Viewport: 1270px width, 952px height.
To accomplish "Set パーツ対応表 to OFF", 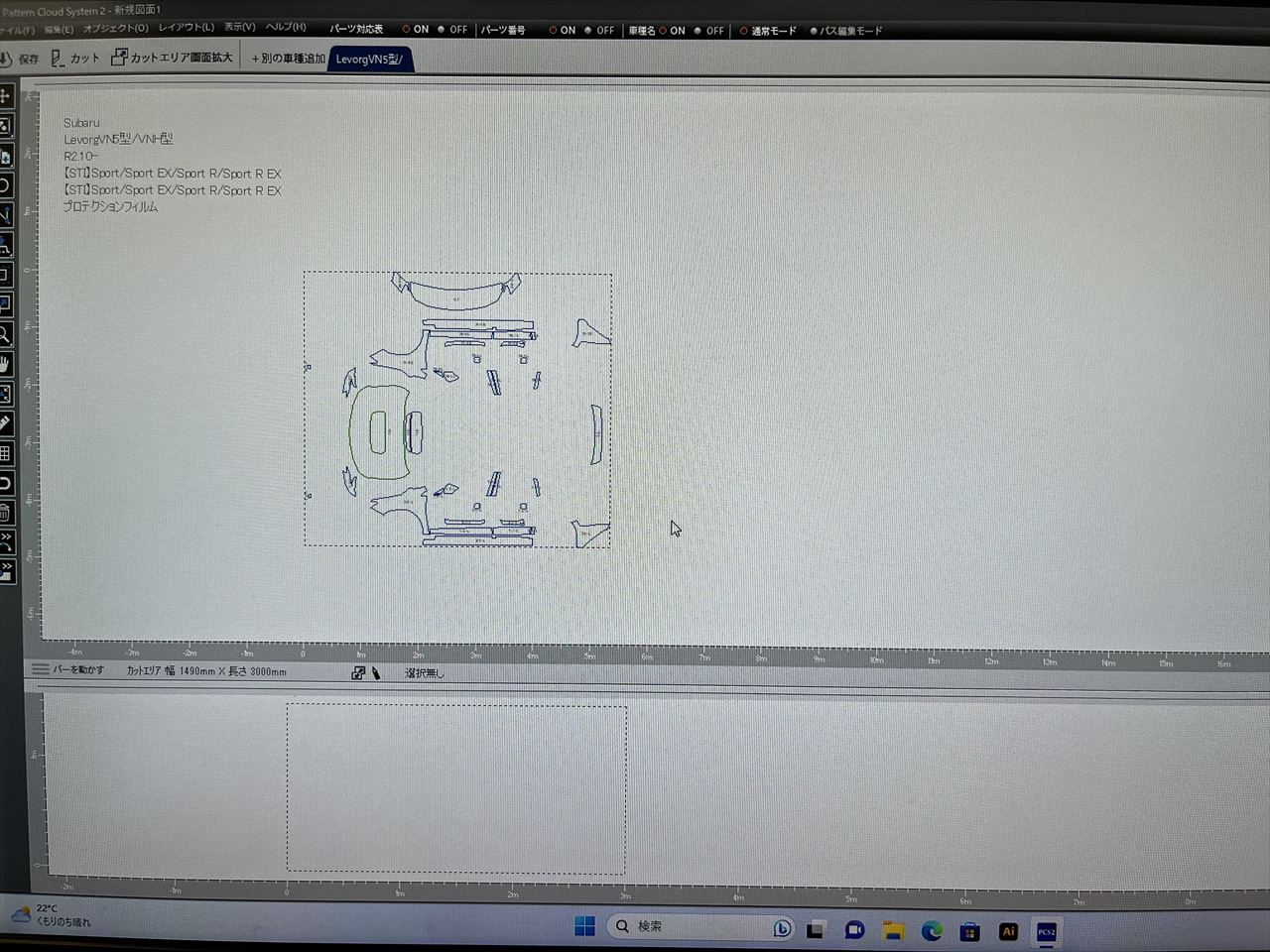I will [x=452, y=30].
